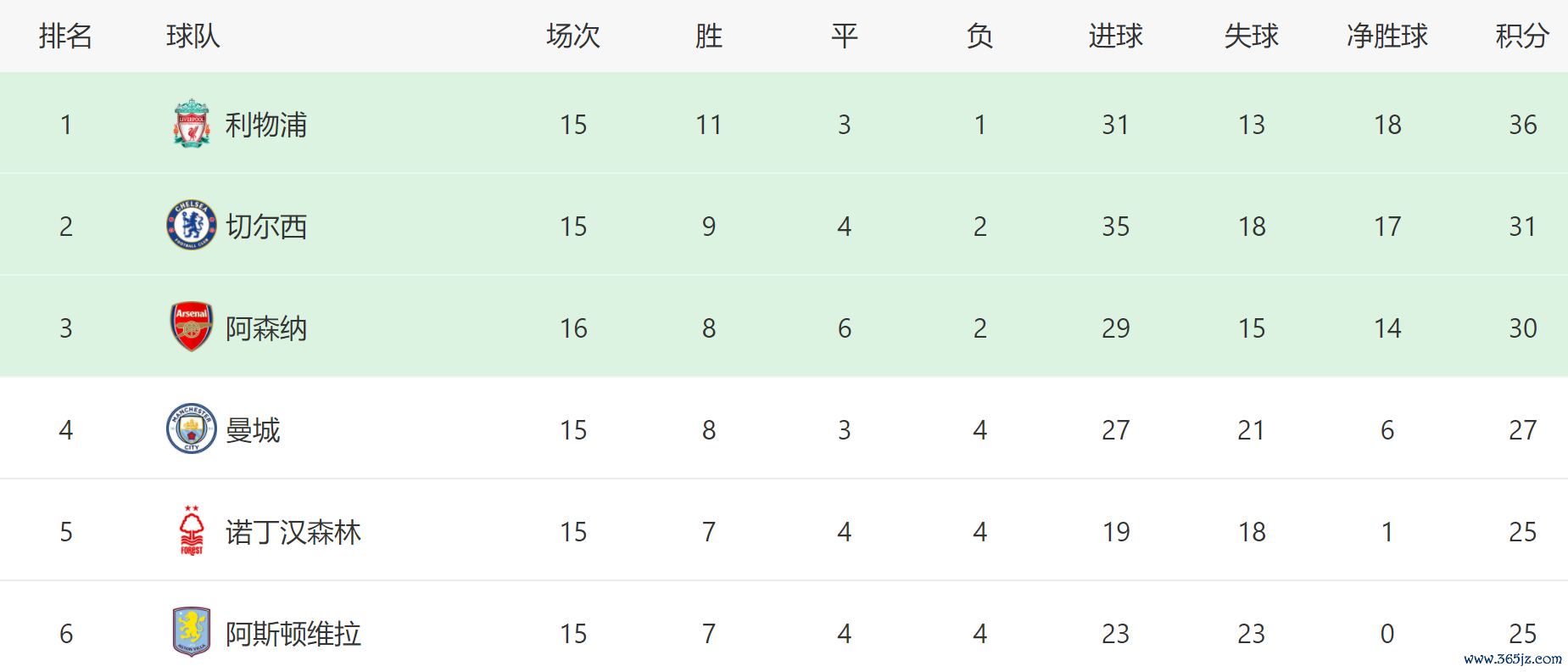1568x672 pixels.
Task: Click the 积分 column header
Action: coord(1522,36)
